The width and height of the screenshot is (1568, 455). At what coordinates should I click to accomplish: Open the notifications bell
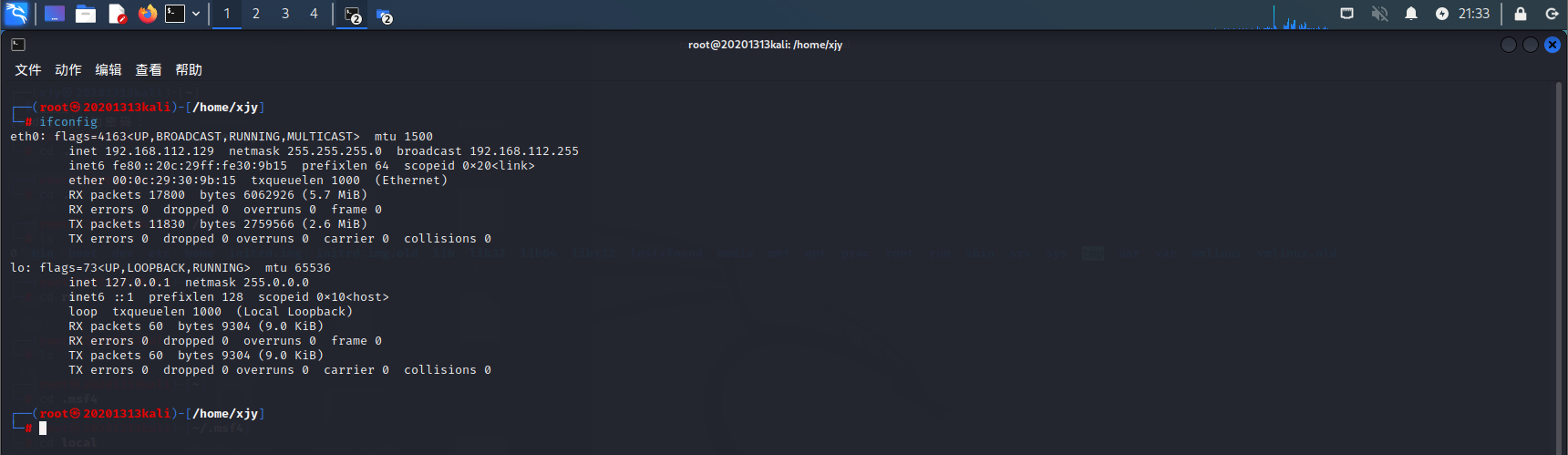[1410, 14]
